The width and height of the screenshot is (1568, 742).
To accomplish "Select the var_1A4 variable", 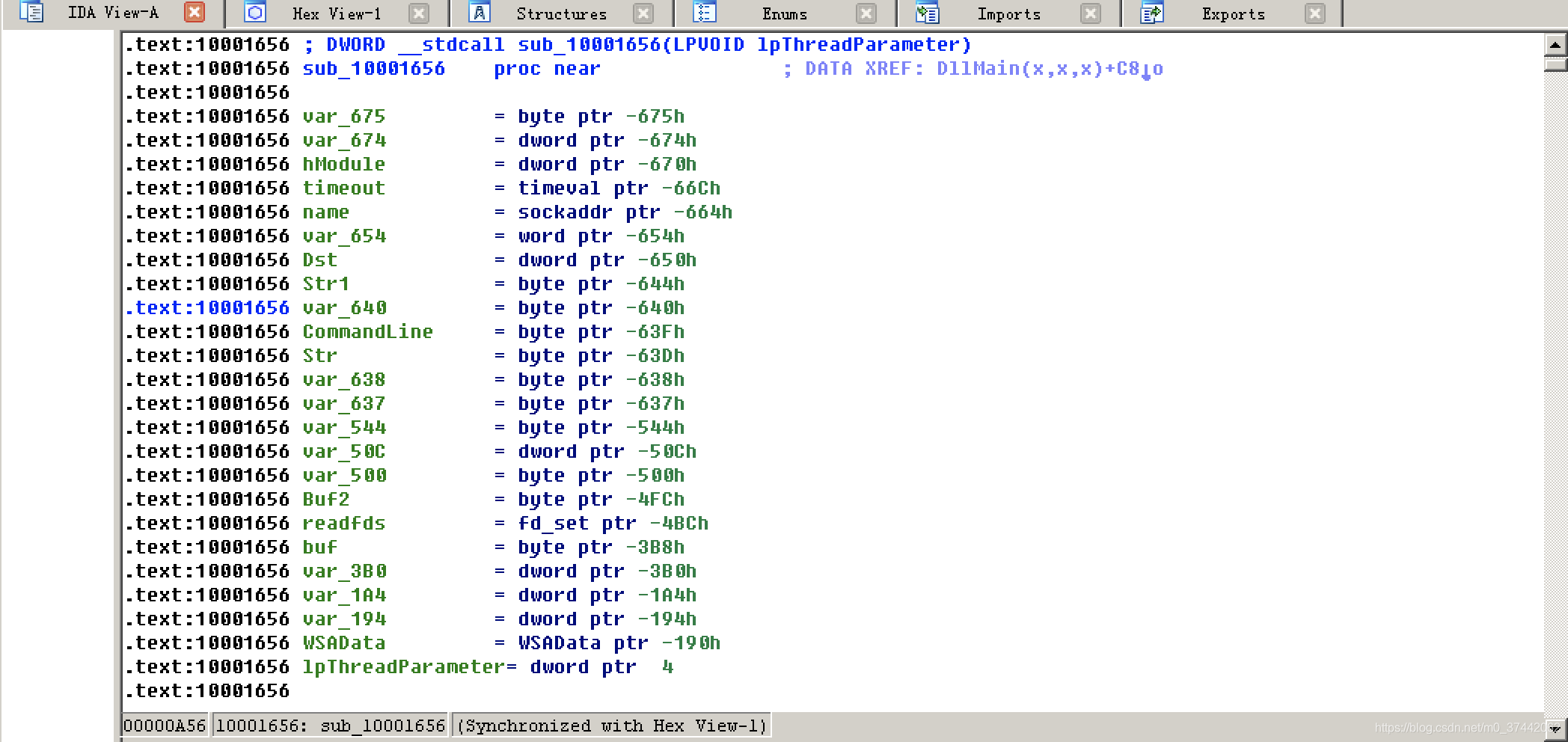I will (x=344, y=595).
